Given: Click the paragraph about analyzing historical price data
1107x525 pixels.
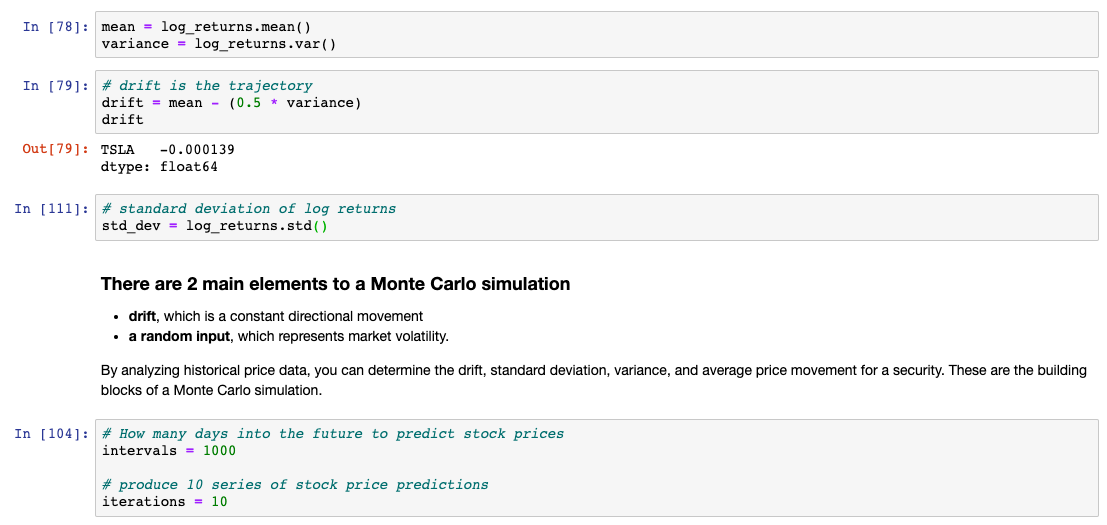Looking at the screenshot, I should tap(593, 380).
